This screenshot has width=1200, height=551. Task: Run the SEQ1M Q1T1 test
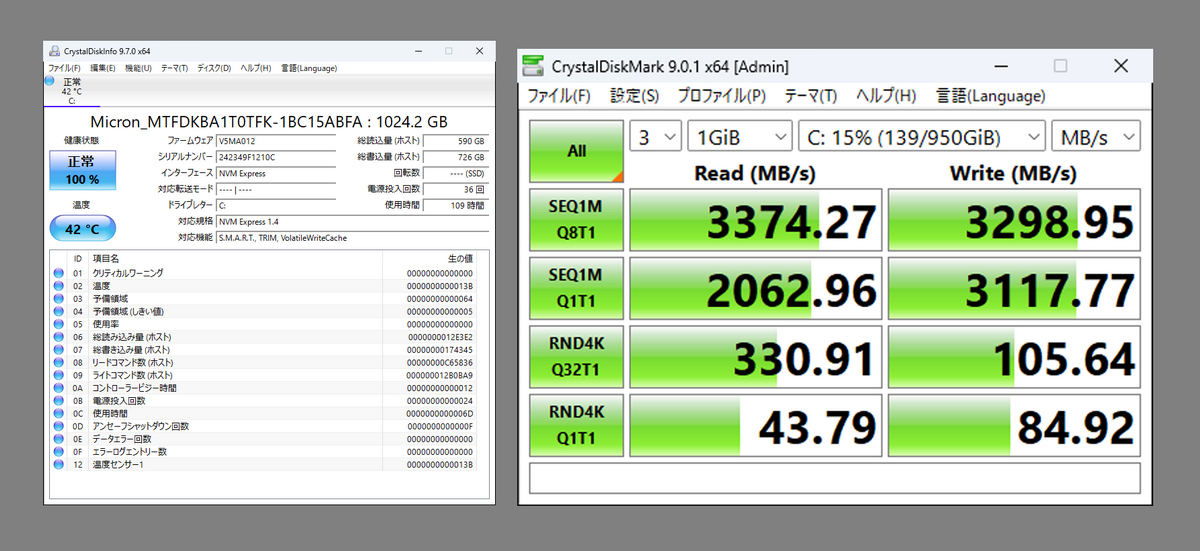tap(577, 287)
